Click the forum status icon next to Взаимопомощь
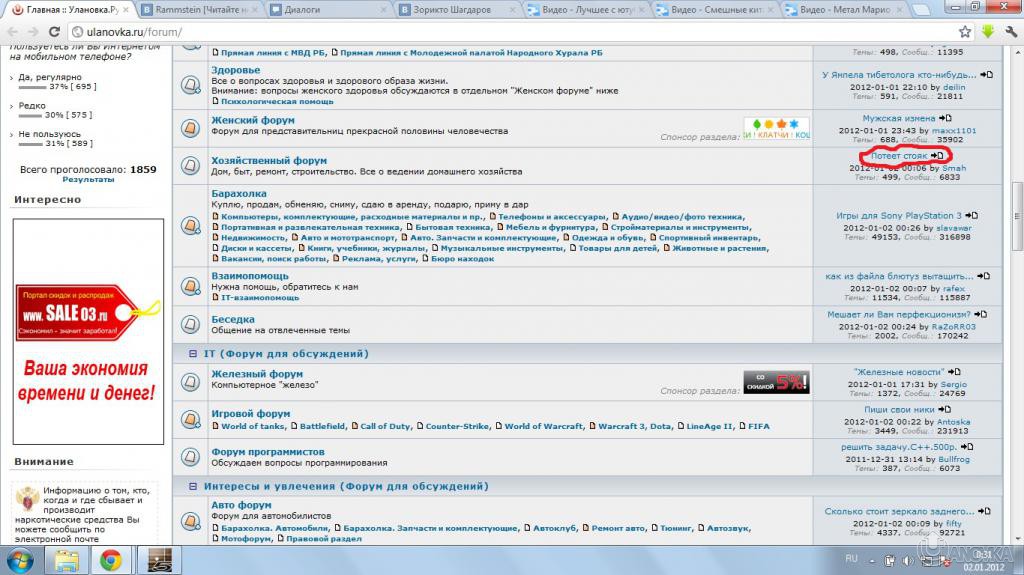The height and width of the screenshot is (575, 1024). coord(190,286)
